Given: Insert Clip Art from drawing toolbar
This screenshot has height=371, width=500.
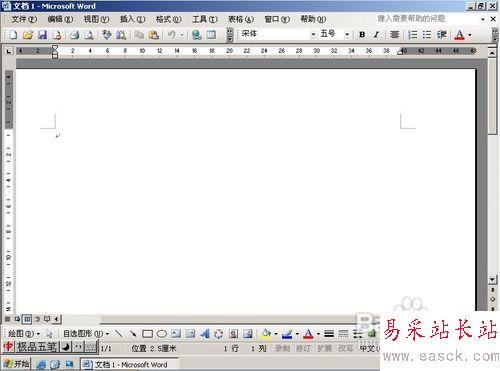Looking at the screenshot, I should [x=233, y=333].
